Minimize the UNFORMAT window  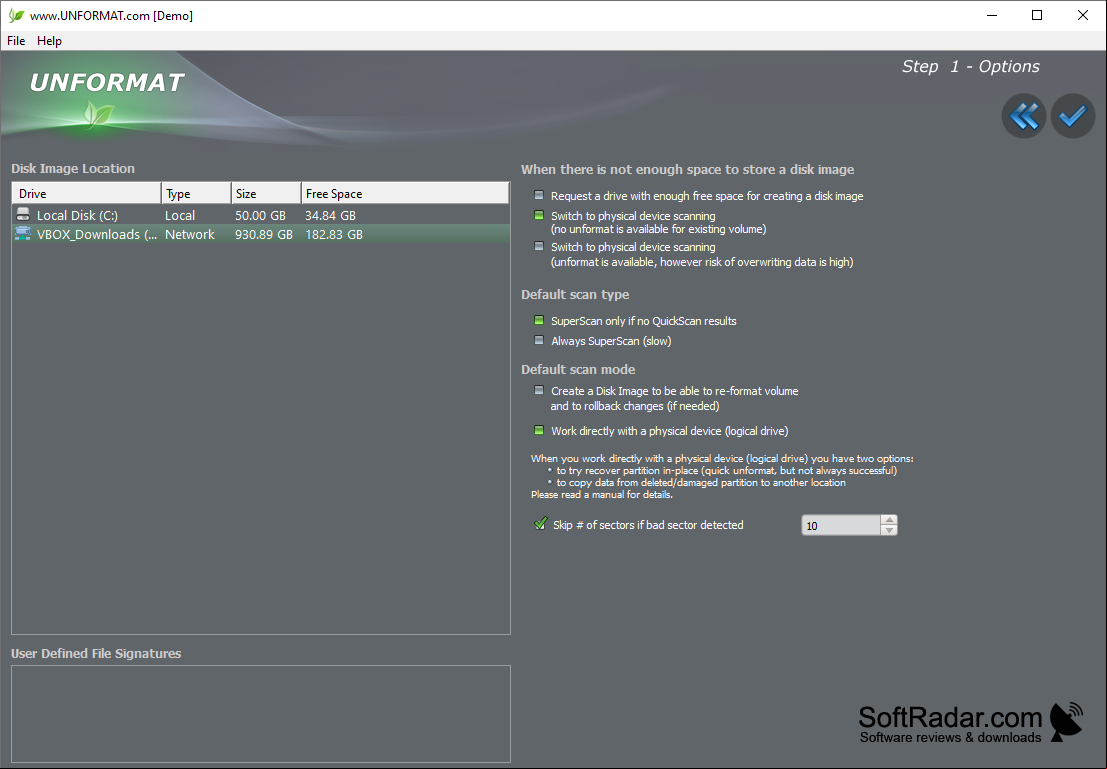[x=992, y=16]
